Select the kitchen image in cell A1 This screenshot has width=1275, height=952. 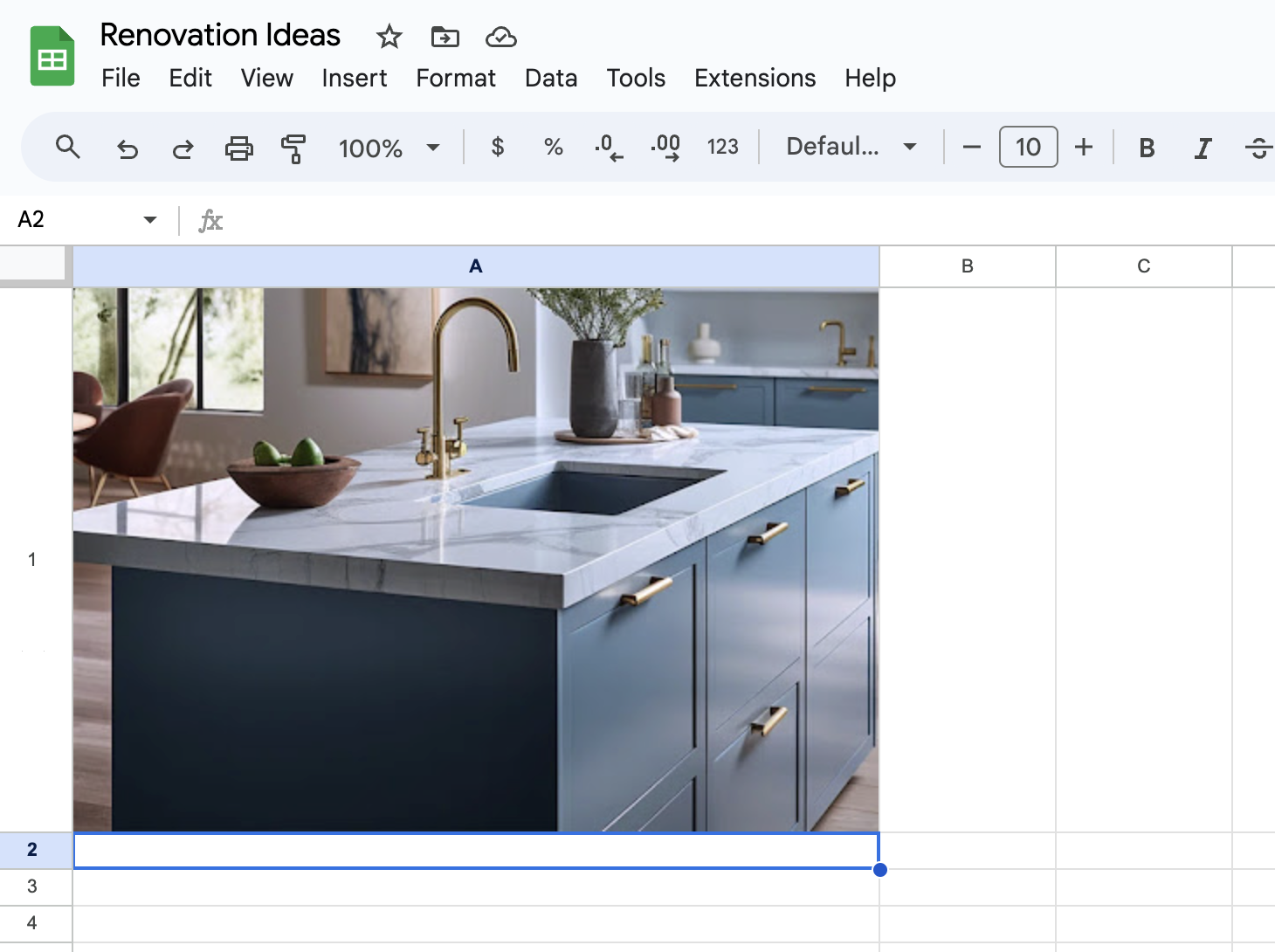(x=476, y=559)
